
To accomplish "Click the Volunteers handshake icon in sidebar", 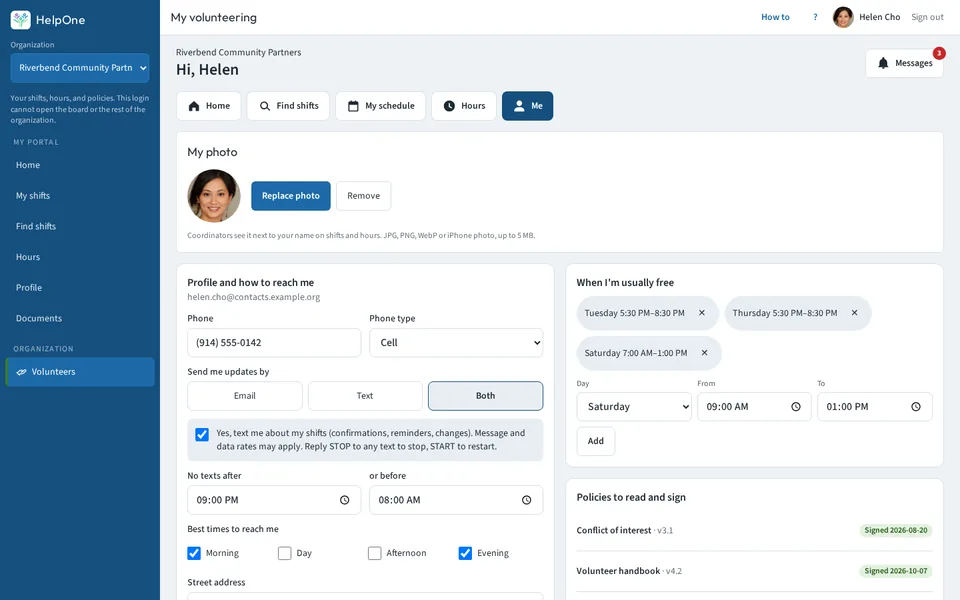I will 21,372.
